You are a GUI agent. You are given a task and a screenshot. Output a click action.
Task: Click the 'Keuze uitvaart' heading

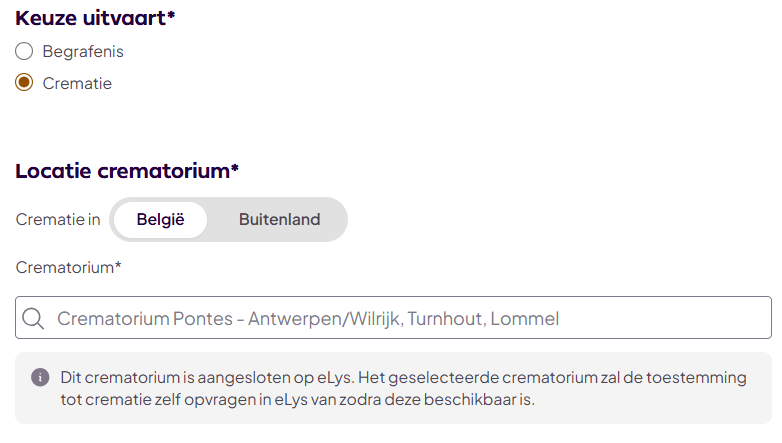tap(89, 17)
